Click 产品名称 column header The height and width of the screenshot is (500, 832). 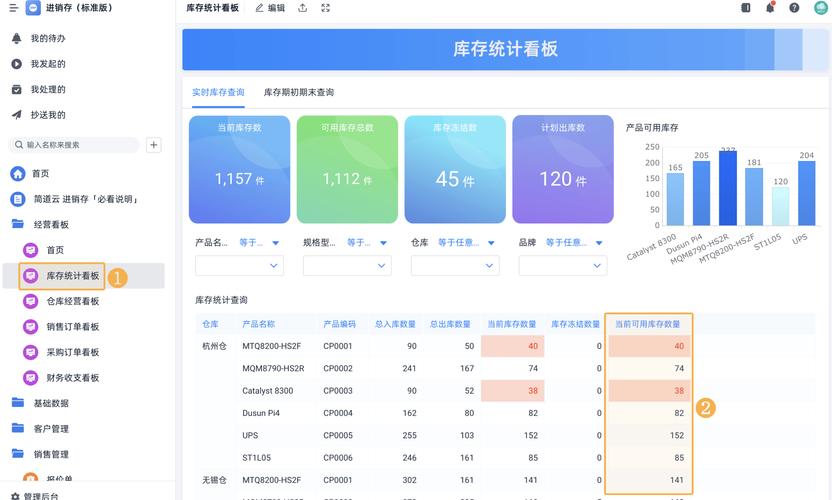(258, 324)
